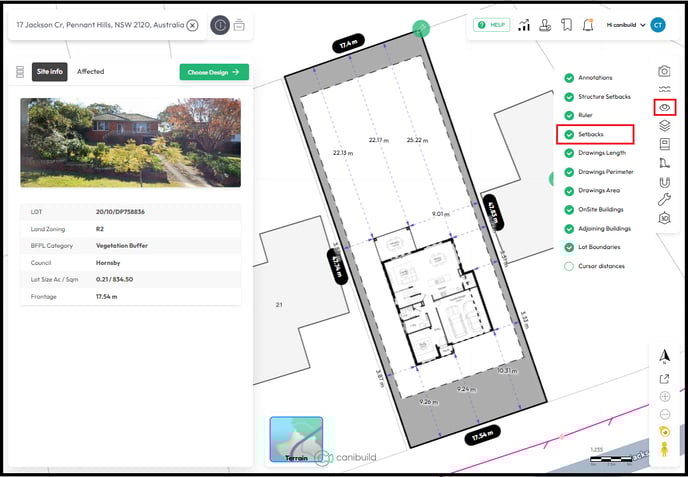
Task: Switch to 3D view
Action: pos(665,218)
